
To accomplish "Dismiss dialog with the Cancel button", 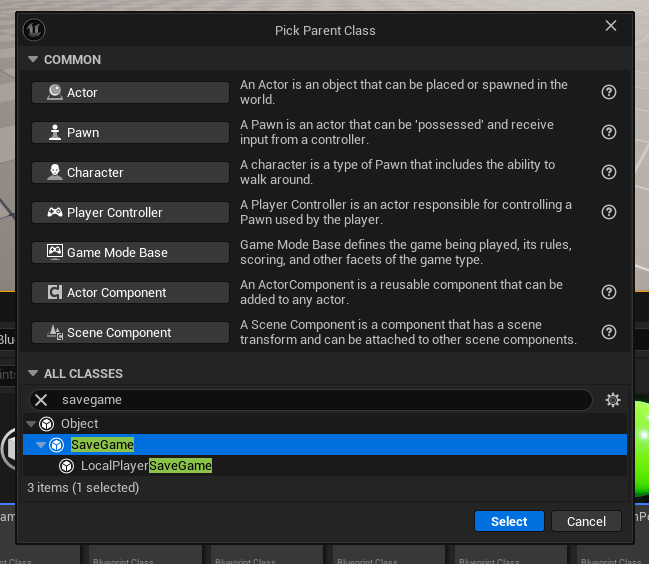I will coord(586,521).
